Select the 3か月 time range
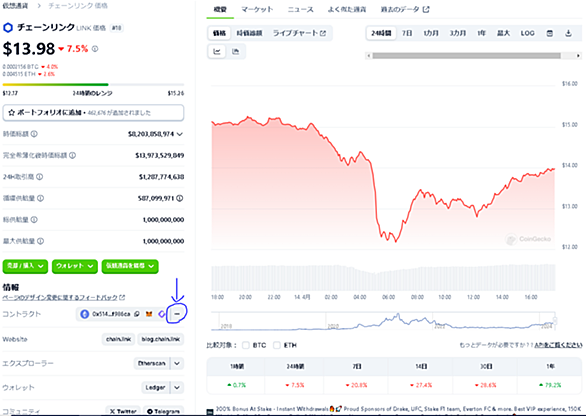 pyautogui.click(x=457, y=33)
